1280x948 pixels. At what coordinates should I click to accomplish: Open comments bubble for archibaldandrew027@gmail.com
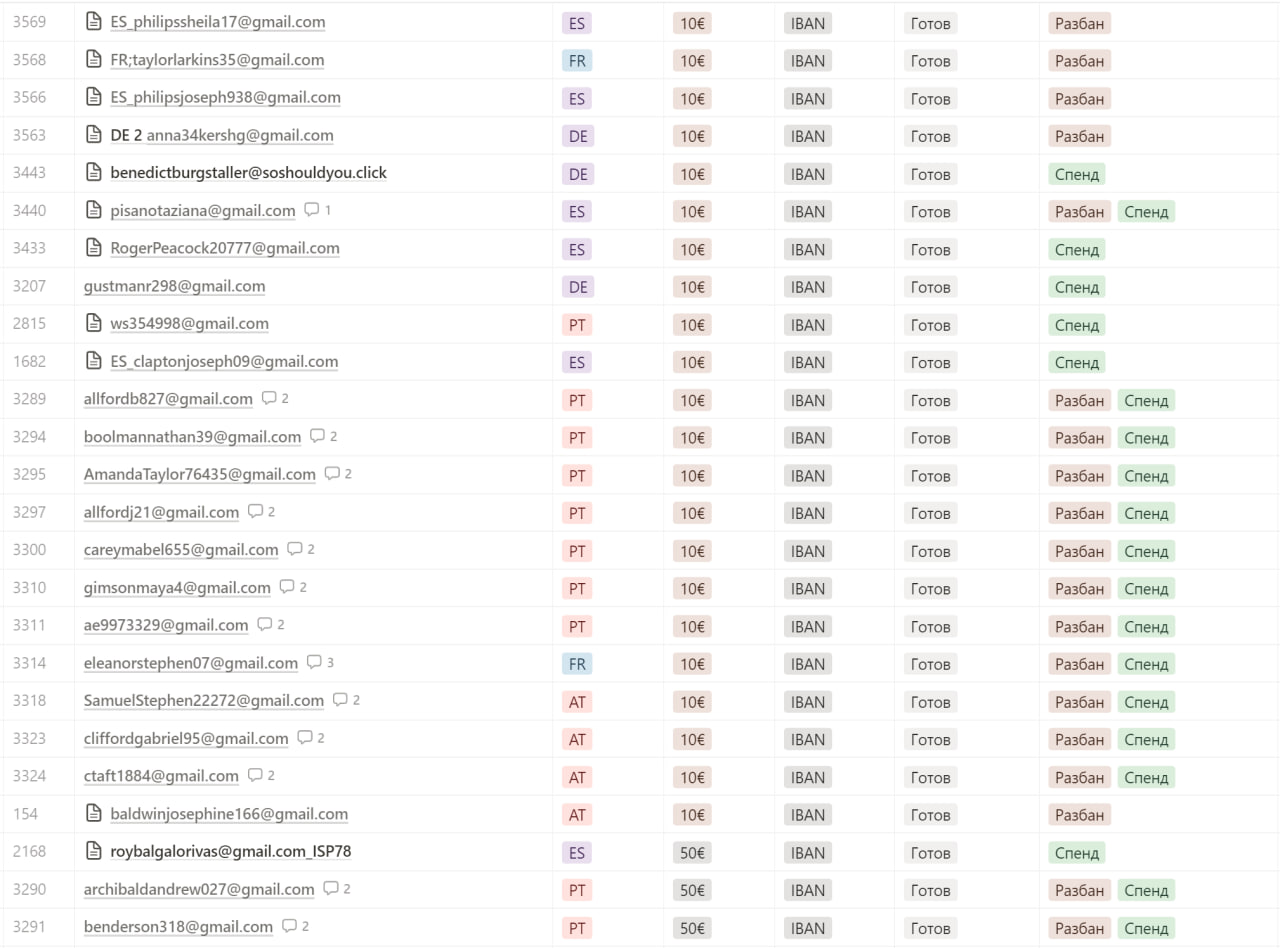point(337,889)
